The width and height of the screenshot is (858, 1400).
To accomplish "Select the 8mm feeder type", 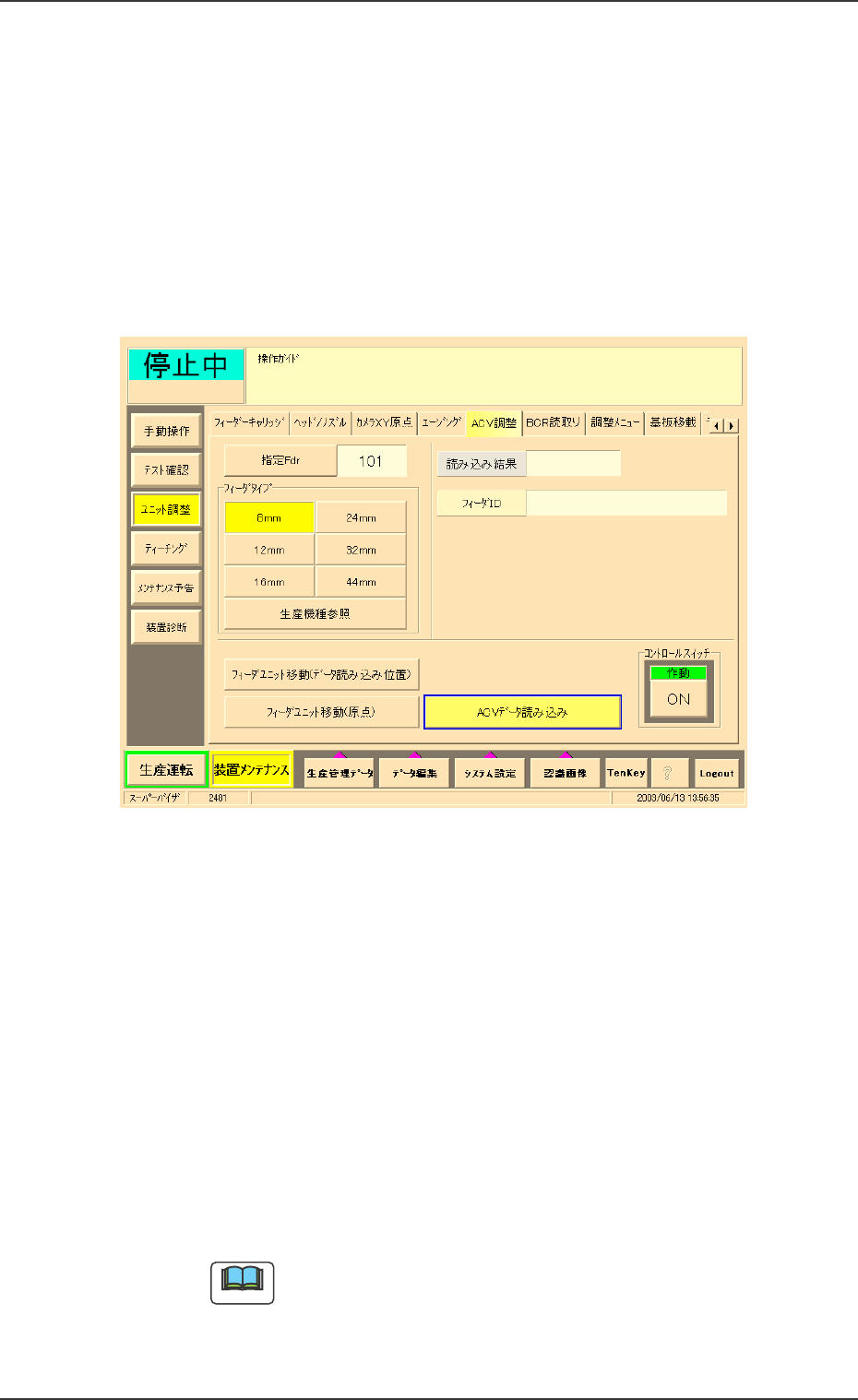I will 269,518.
